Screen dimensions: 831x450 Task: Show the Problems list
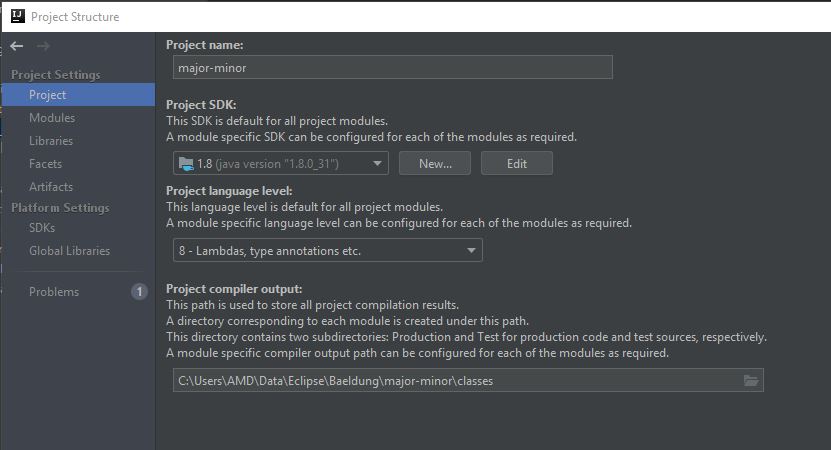[x=54, y=292]
